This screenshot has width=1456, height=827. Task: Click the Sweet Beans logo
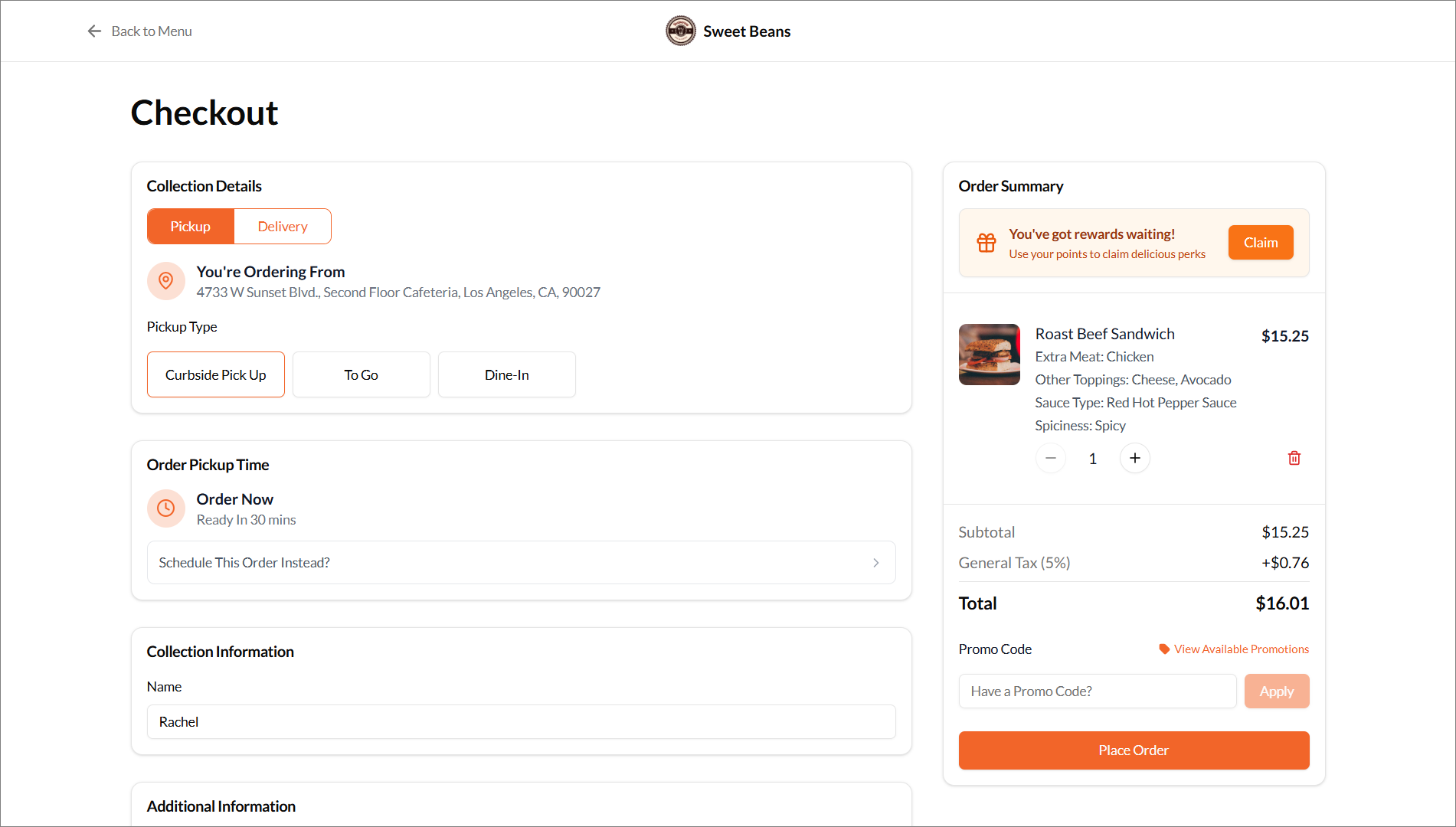(680, 31)
